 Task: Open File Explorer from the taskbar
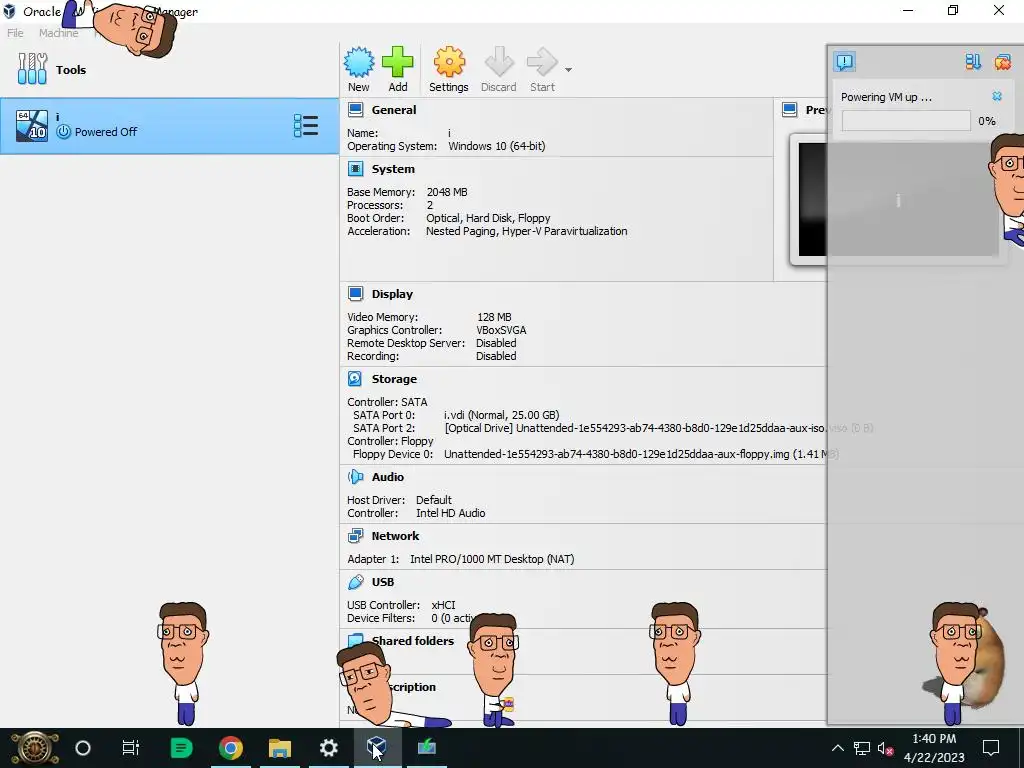280,748
